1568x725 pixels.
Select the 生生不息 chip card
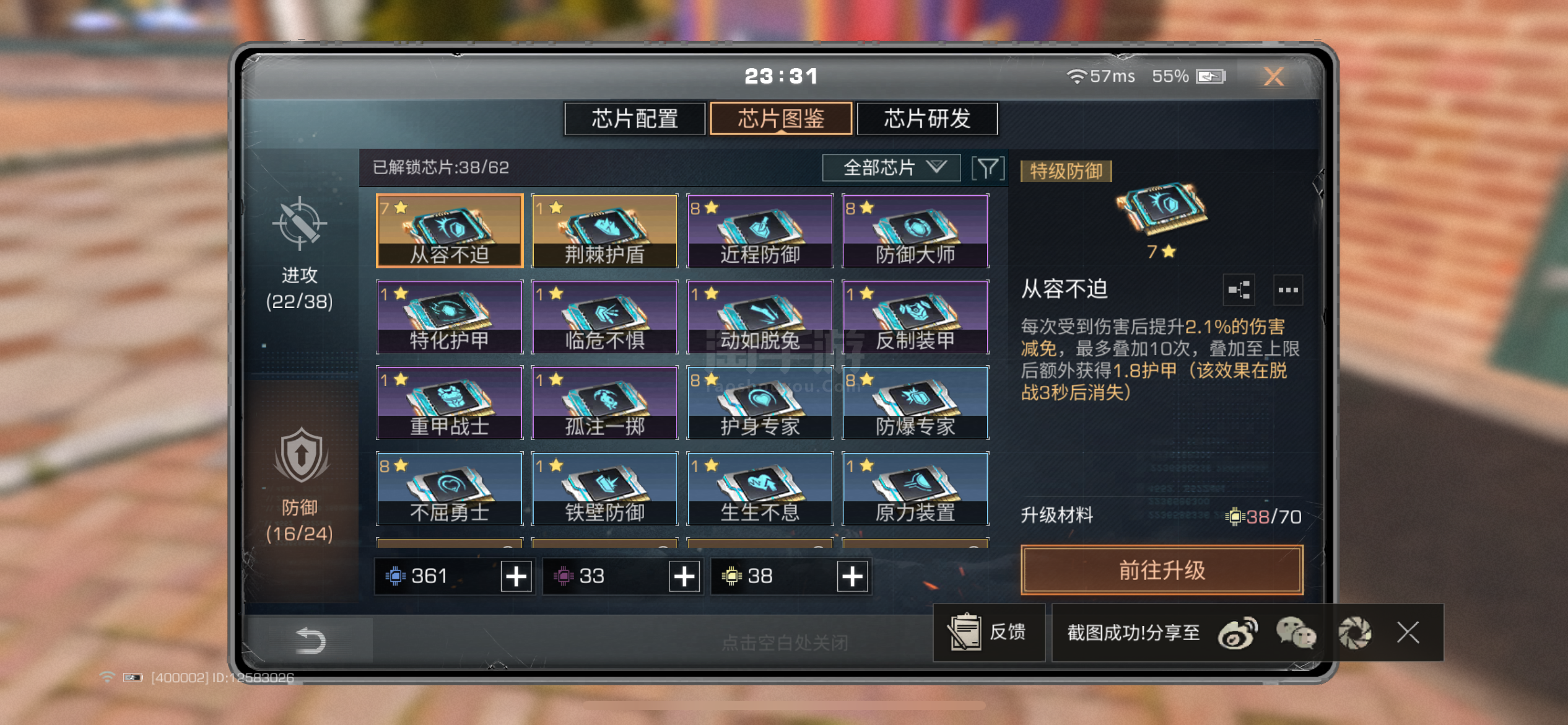(x=760, y=489)
